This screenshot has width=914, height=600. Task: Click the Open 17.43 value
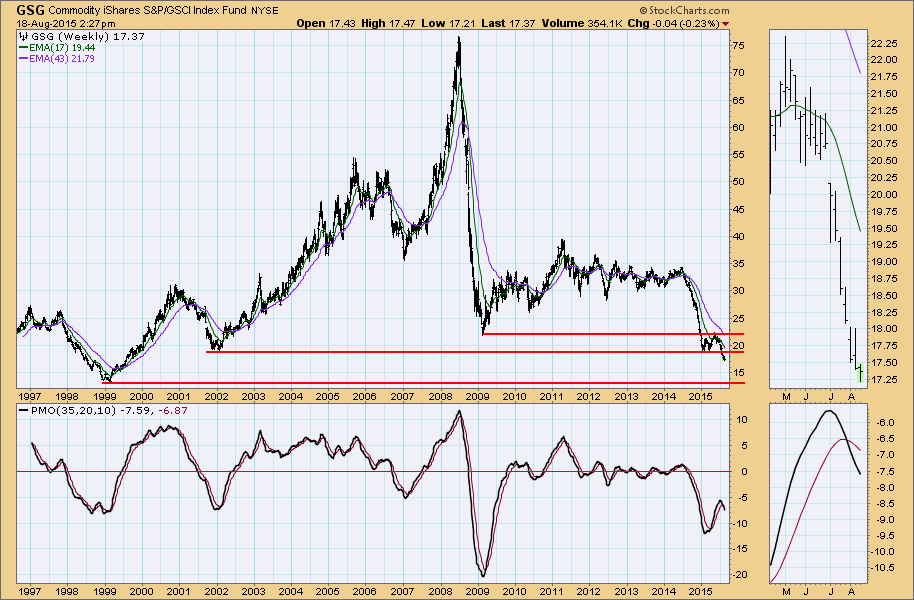326,23
